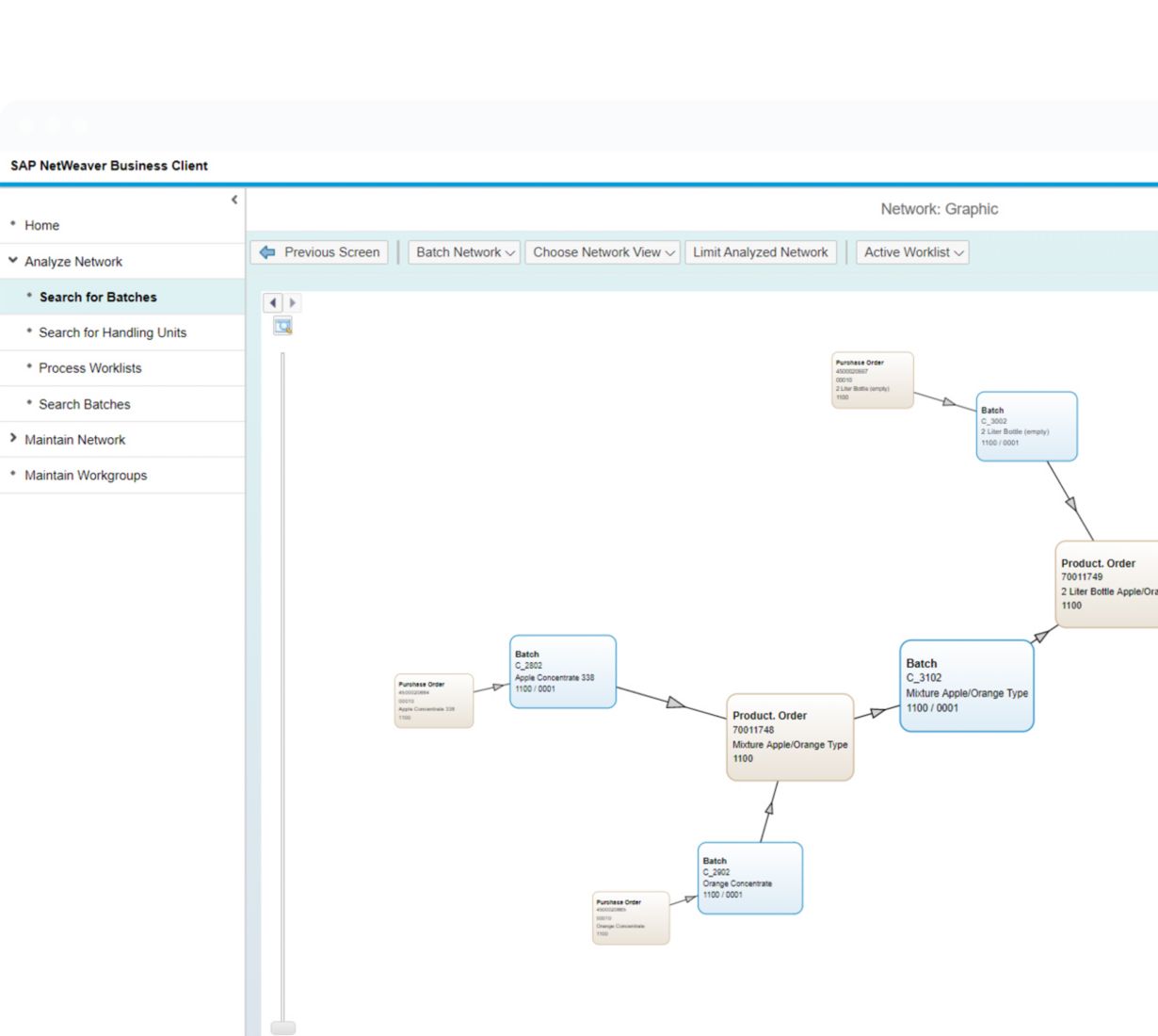Click the Limit Analyzed Network button
Viewport: 1158px width, 1036px height.
(x=761, y=252)
